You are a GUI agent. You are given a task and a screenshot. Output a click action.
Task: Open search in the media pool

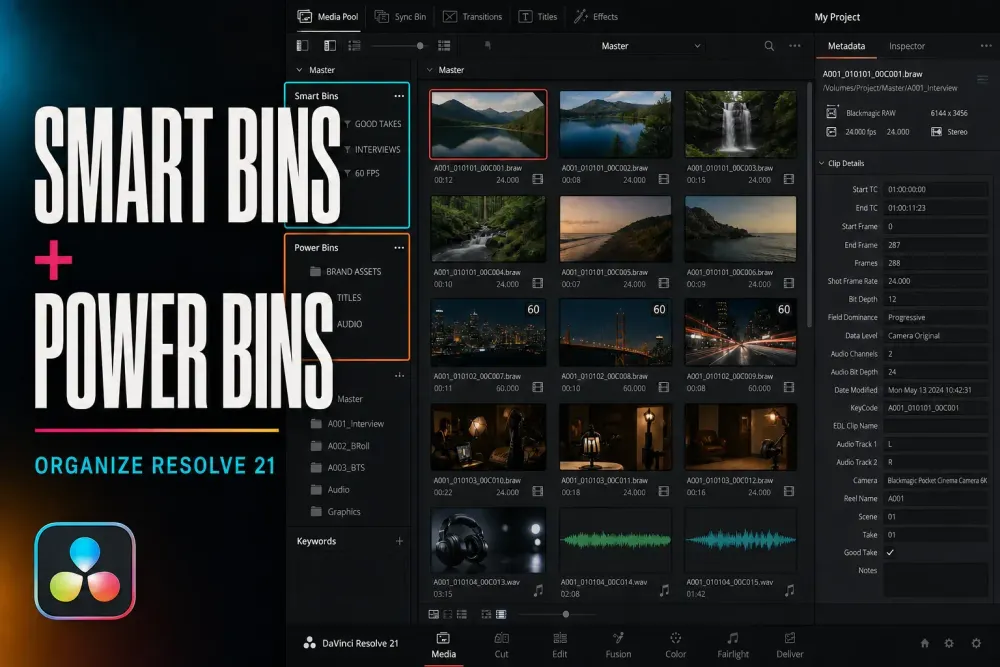[769, 46]
